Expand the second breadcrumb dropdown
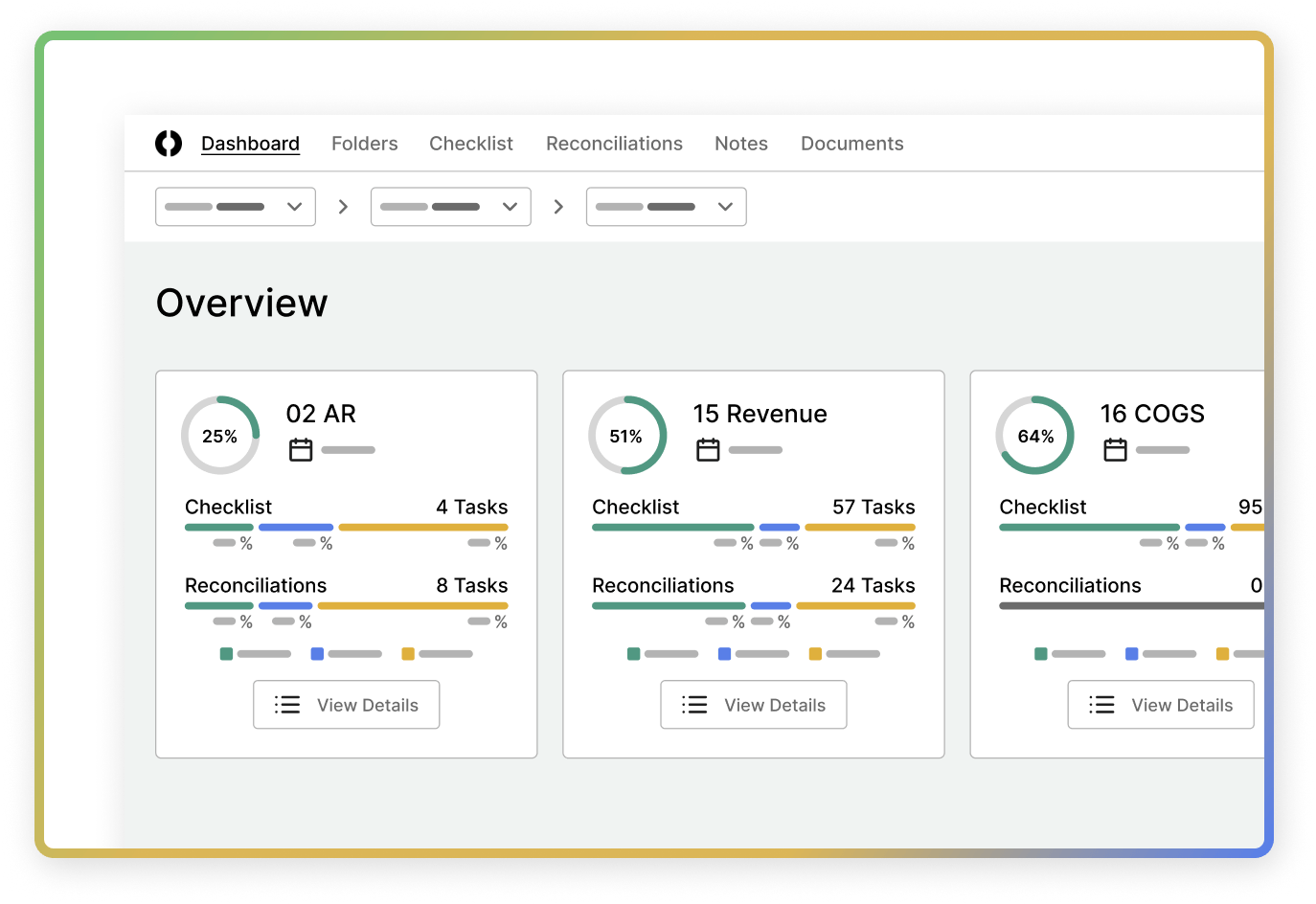This screenshot has height=904, width=1316. 451,207
